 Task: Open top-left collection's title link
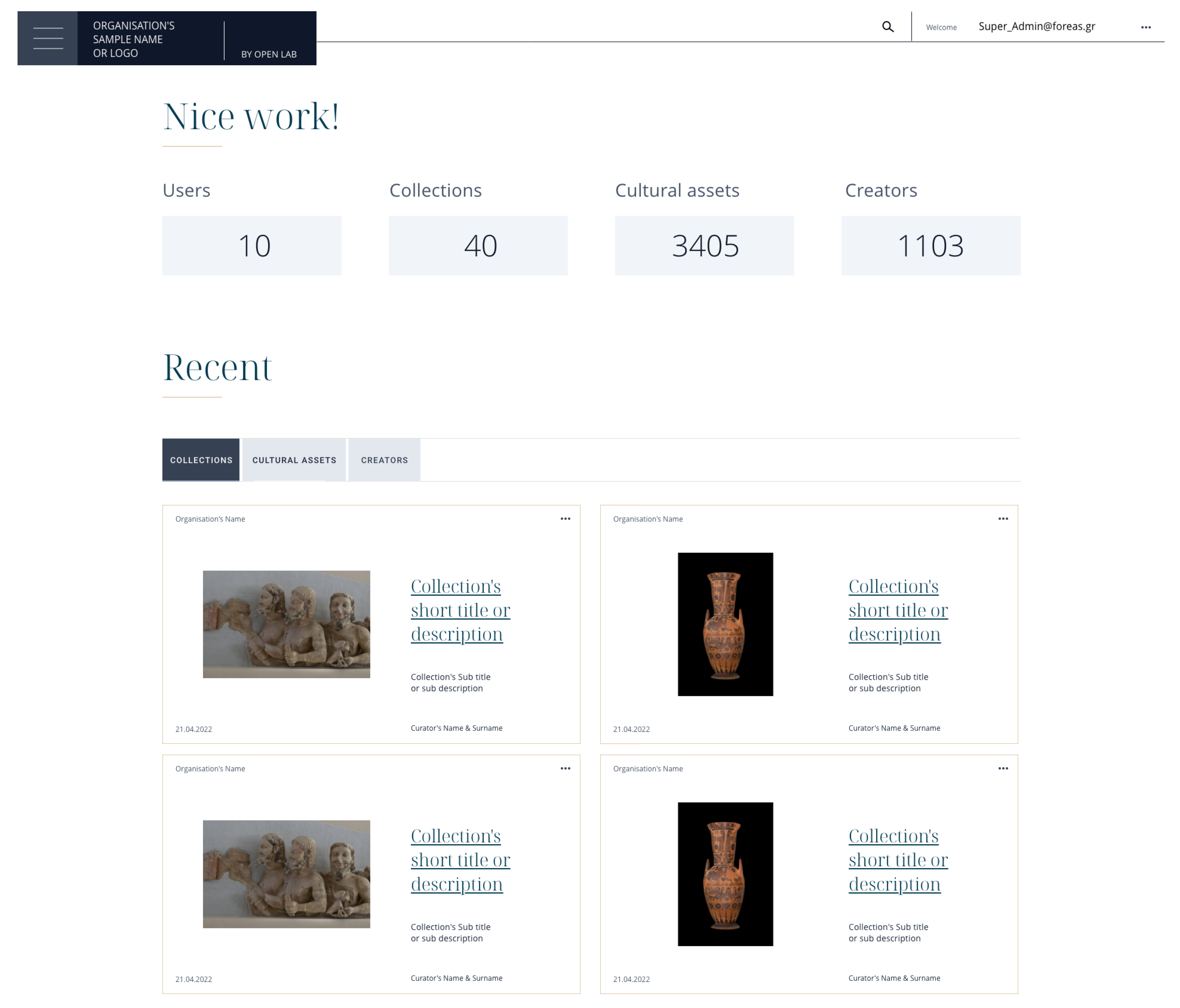(x=460, y=610)
